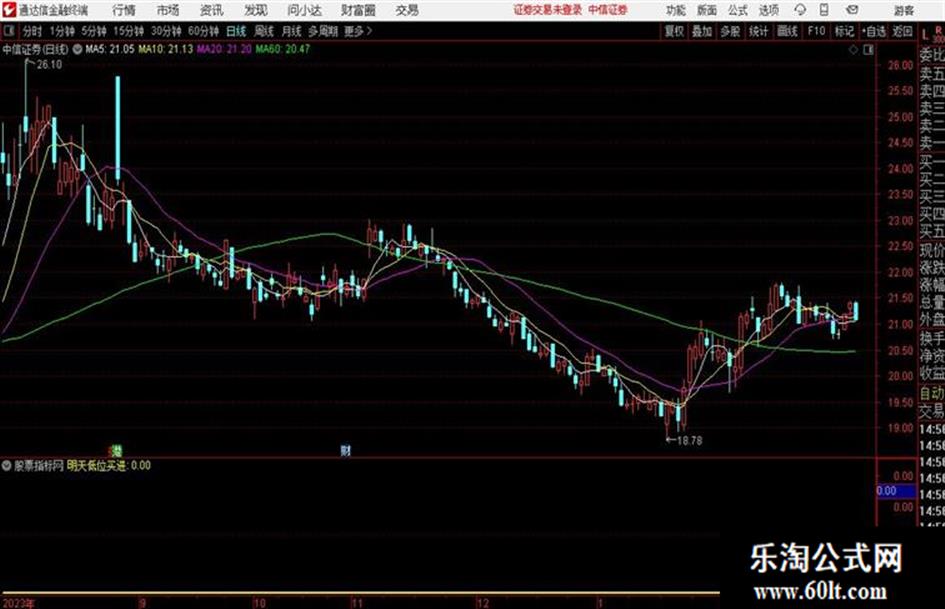Viewport: 945px width, 609px height.
Task: Open the 发现 menu
Action: click(x=256, y=10)
